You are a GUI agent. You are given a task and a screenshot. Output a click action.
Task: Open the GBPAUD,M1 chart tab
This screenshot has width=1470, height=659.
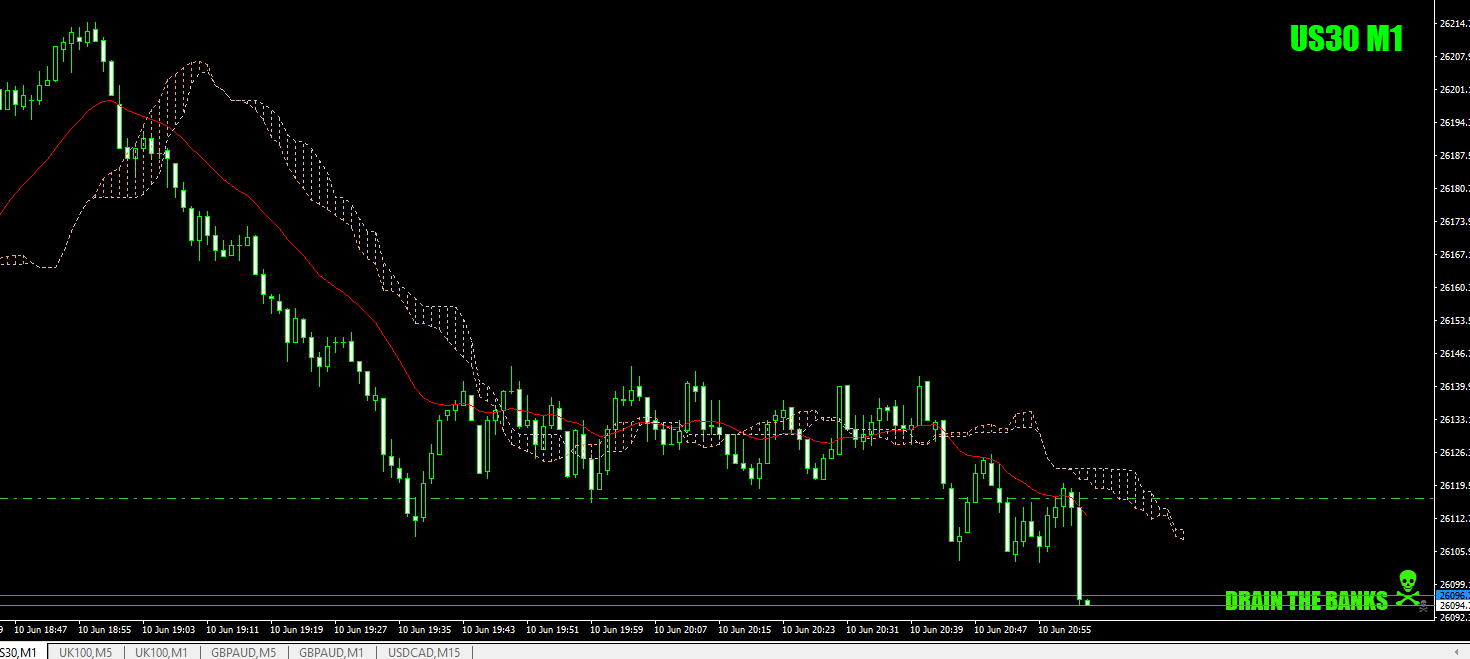tap(330, 652)
